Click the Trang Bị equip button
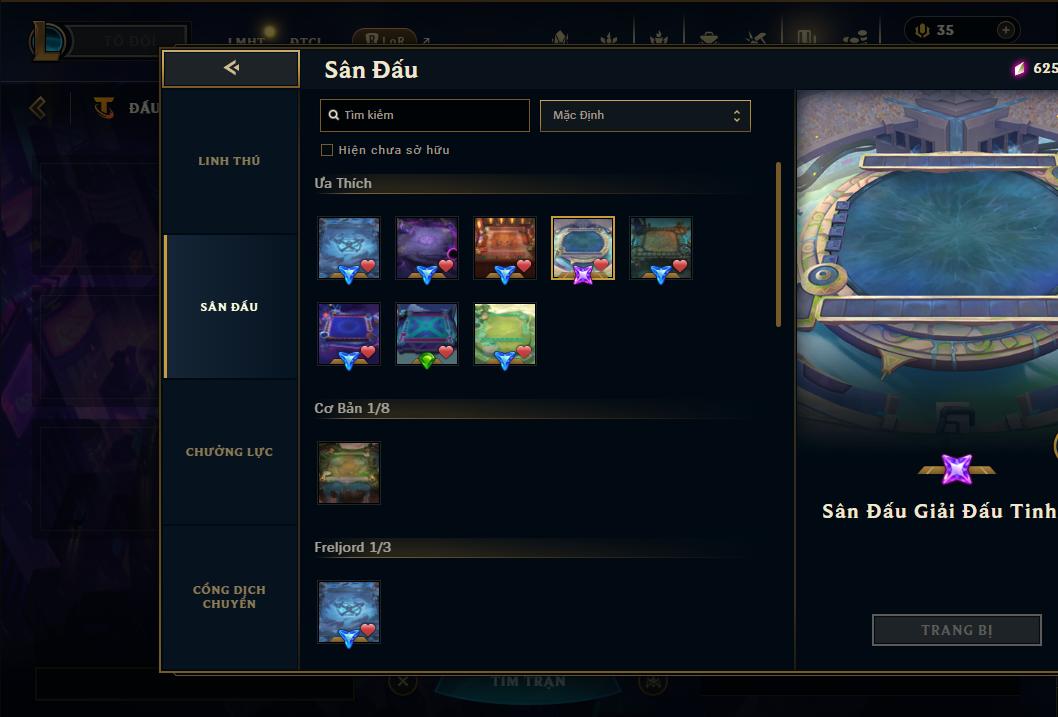Image resolution: width=1058 pixels, height=717 pixels. click(957, 630)
